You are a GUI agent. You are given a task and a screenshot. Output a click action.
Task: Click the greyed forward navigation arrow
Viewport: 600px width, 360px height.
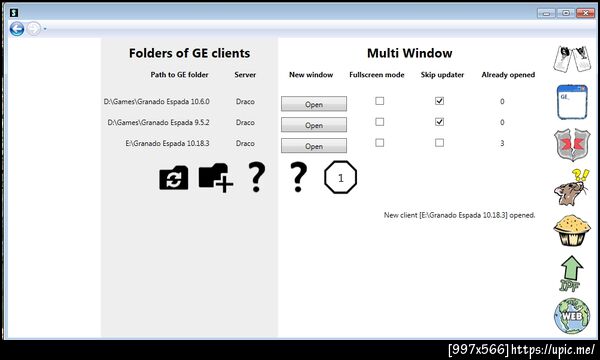click(x=34, y=29)
